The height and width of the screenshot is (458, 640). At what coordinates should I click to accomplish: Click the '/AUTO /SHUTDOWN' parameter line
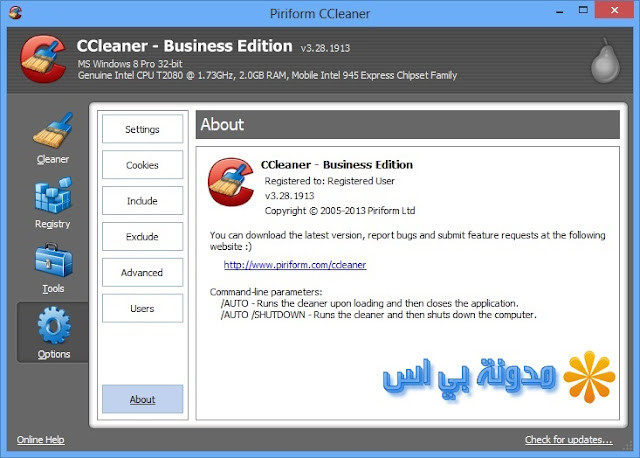pos(378,315)
